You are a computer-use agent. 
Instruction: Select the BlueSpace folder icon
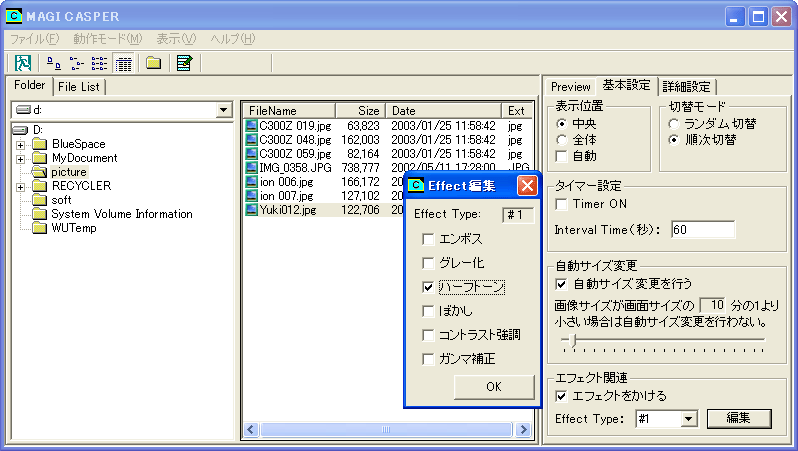(40, 144)
